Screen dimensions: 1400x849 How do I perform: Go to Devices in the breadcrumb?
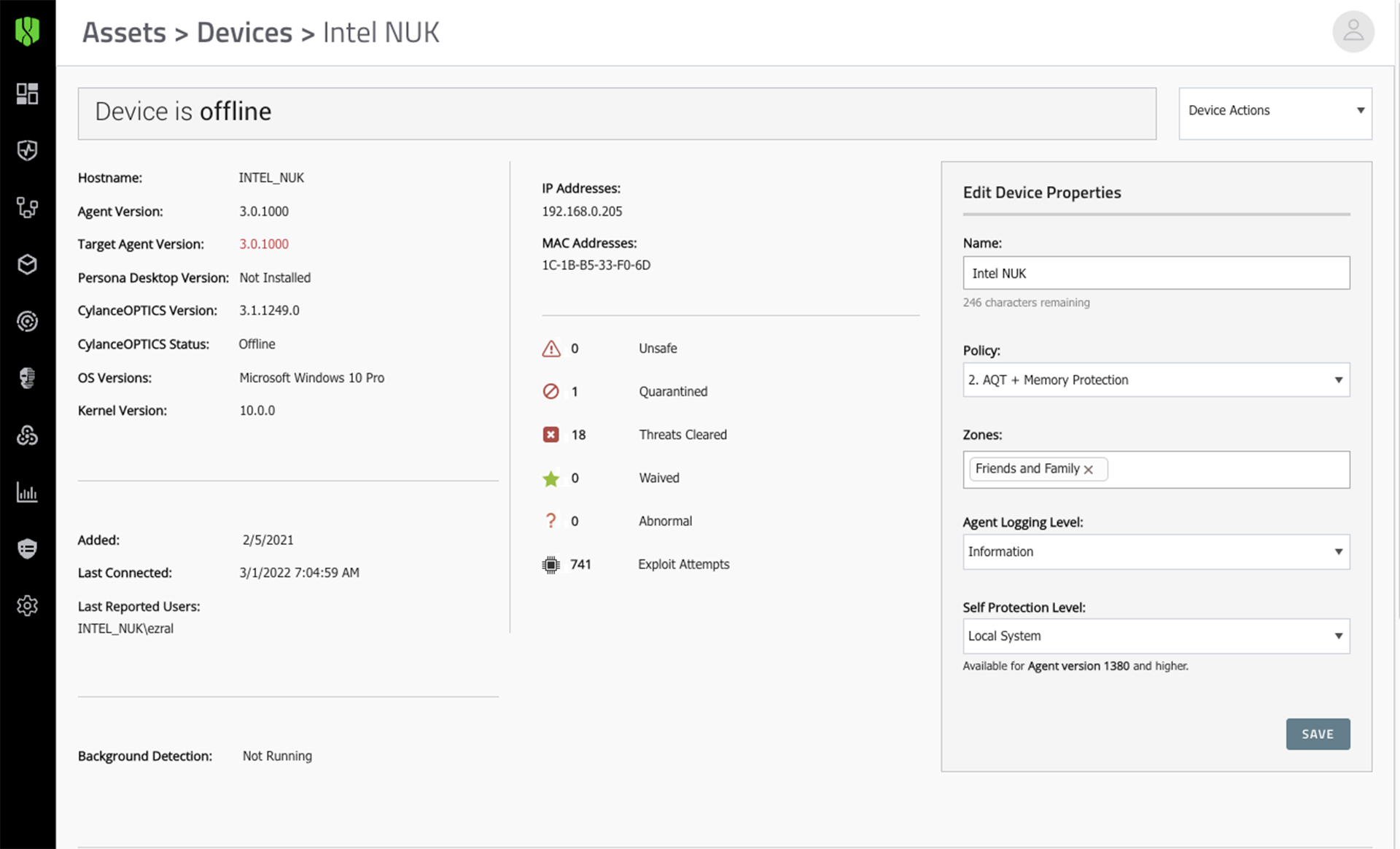click(244, 33)
